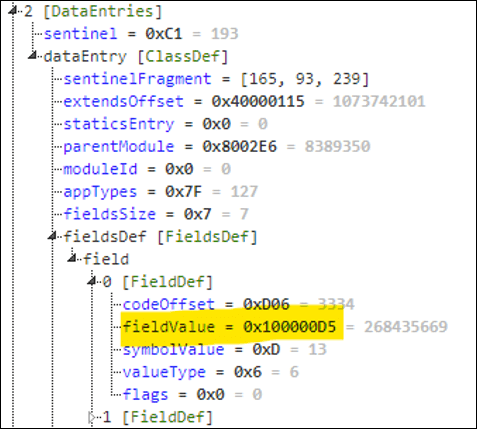Select the valueType = 0x6 row
The height and width of the screenshot is (429, 477).
point(211,372)
